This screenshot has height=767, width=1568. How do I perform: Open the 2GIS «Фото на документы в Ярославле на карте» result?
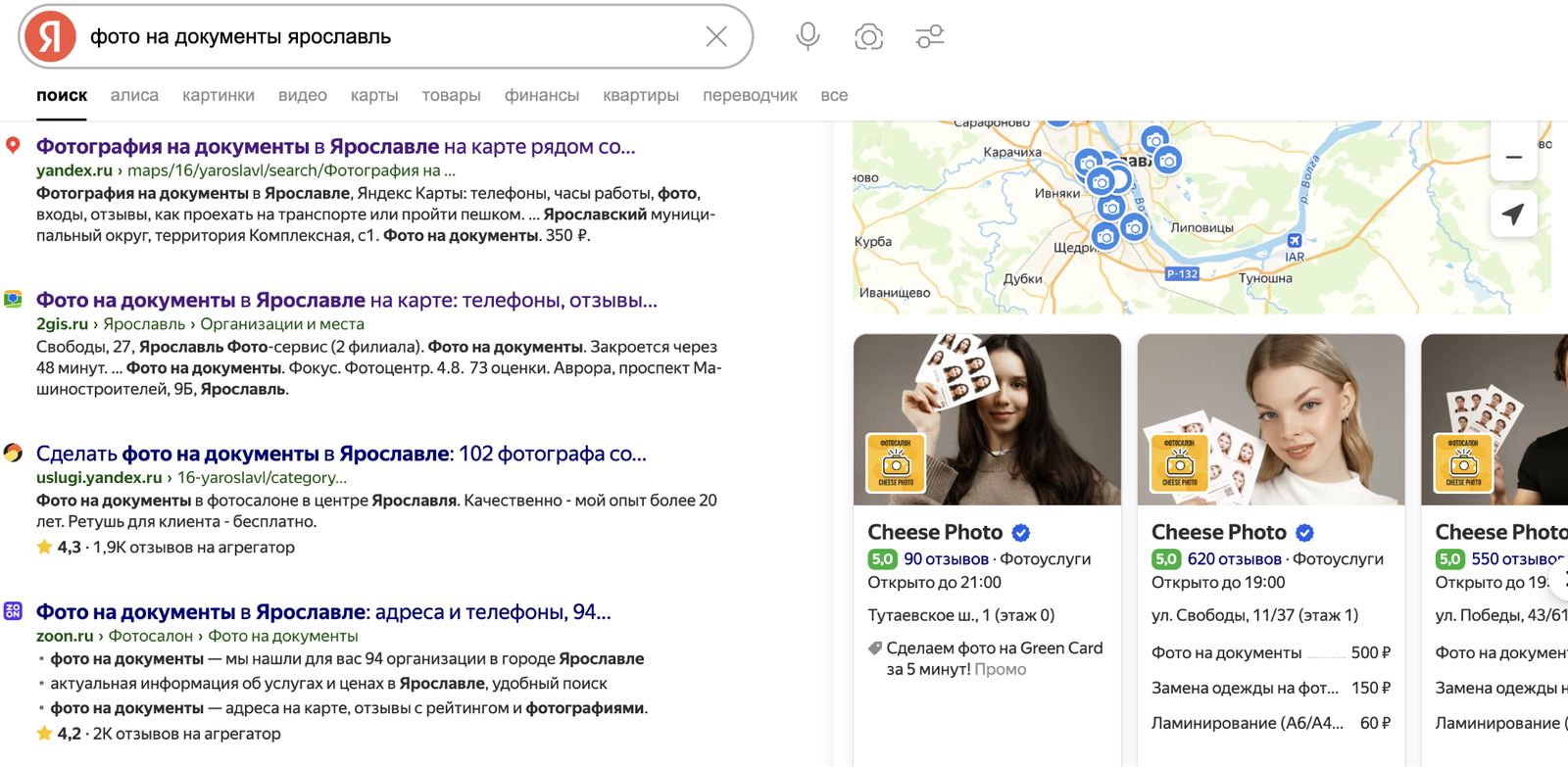click(347, 301)
